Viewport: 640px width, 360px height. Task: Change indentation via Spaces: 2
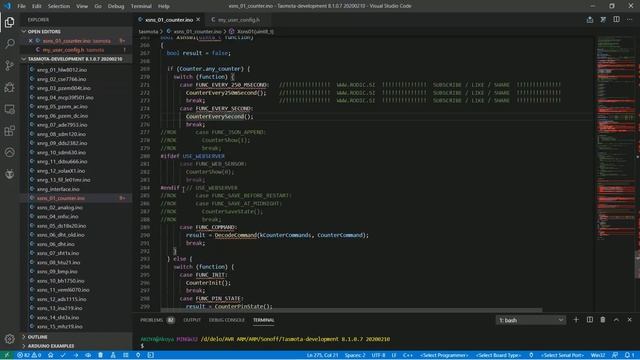(355, 355)
